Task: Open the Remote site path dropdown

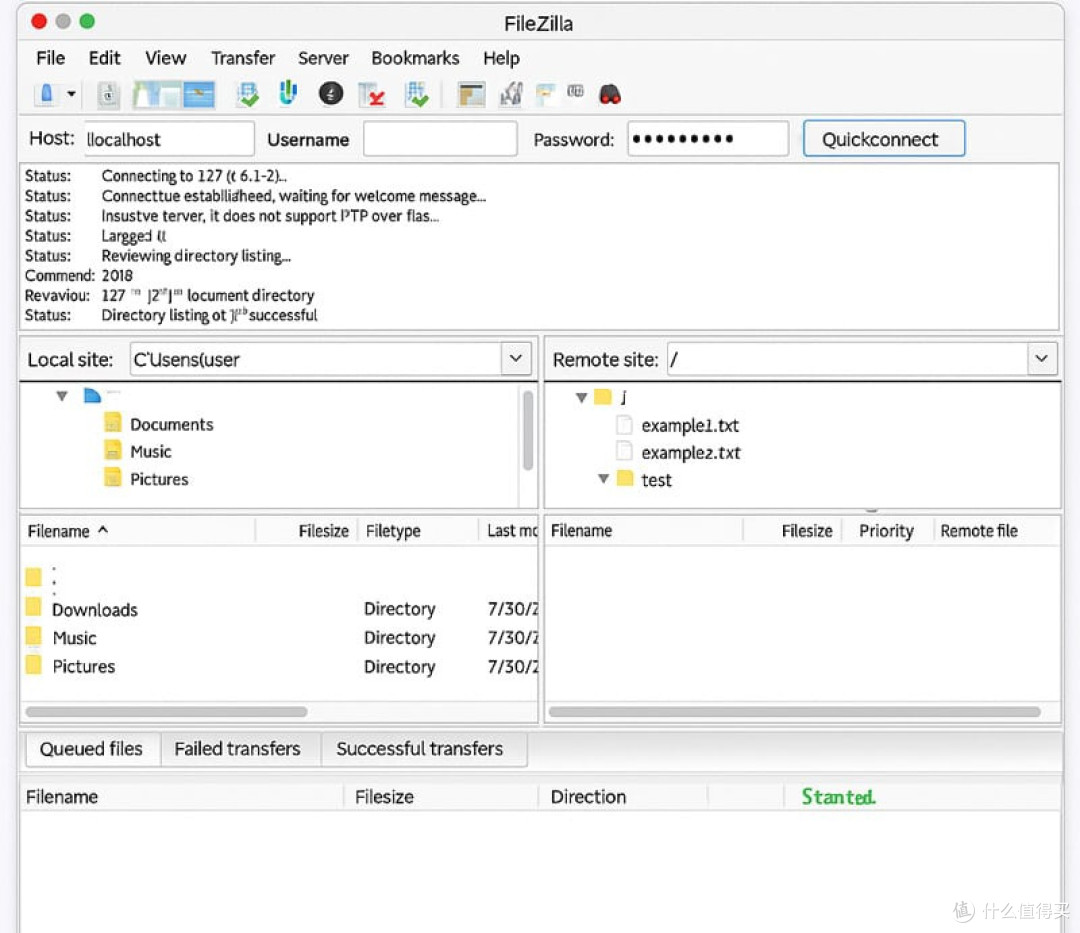Action: coord(1041,359)
